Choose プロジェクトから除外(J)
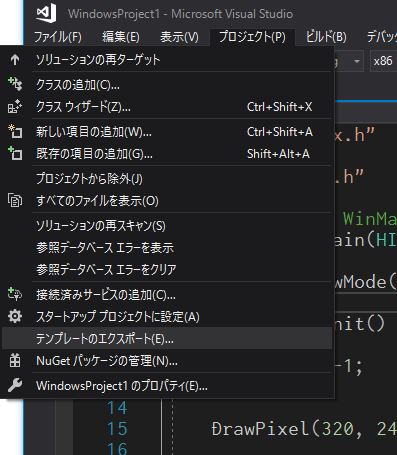The height and width of the screenshot is (455, 397). (167, 179)
